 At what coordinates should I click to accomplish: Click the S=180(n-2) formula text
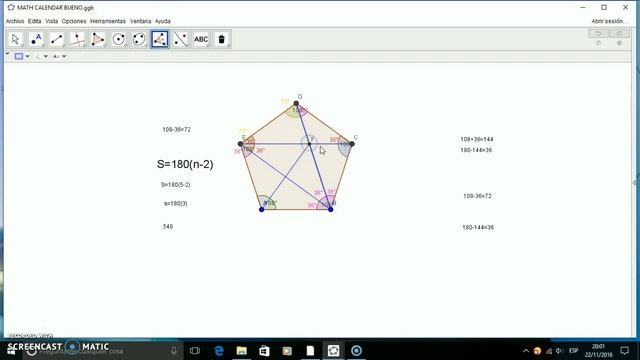tap(185, 164)
